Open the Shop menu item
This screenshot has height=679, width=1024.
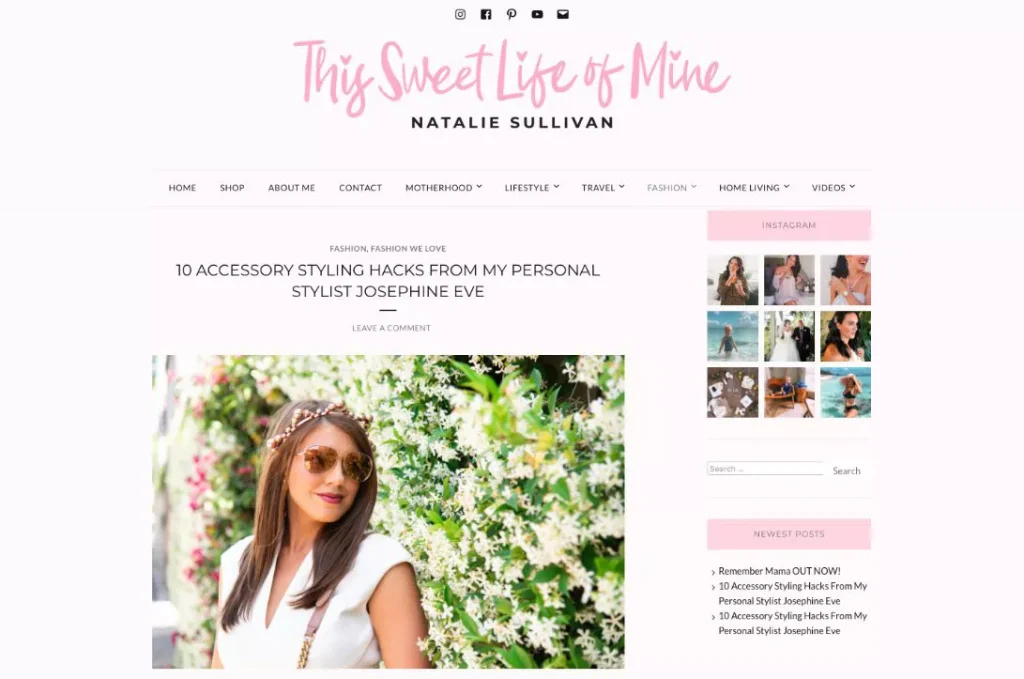[x=232, y=187]
